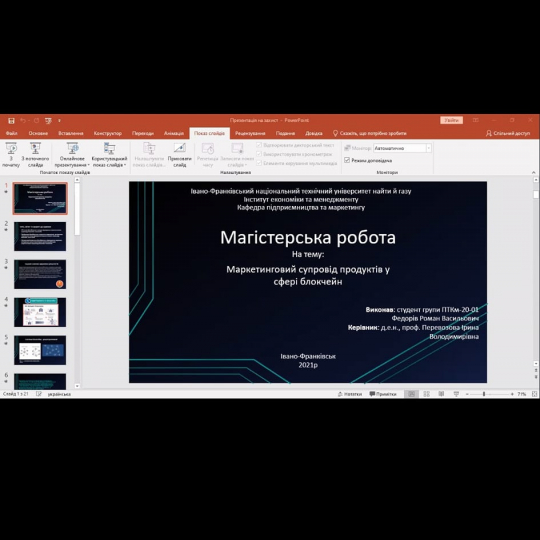The image size is (540, 540).
Task: Start Slide Show from status bar icon
Action: pyautogui.click(x=456, y=394)
